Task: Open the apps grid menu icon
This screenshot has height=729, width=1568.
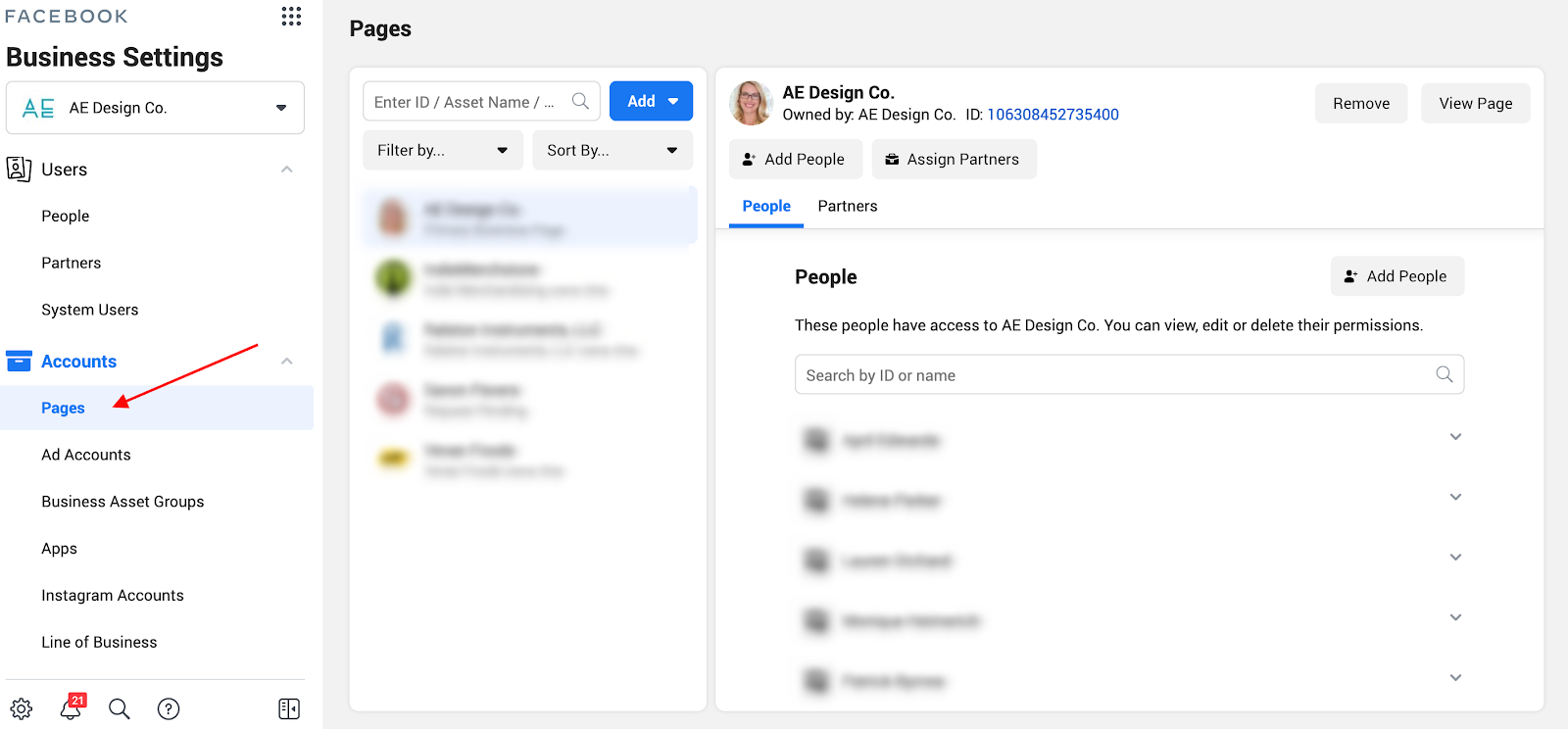Action: (291, 16)
